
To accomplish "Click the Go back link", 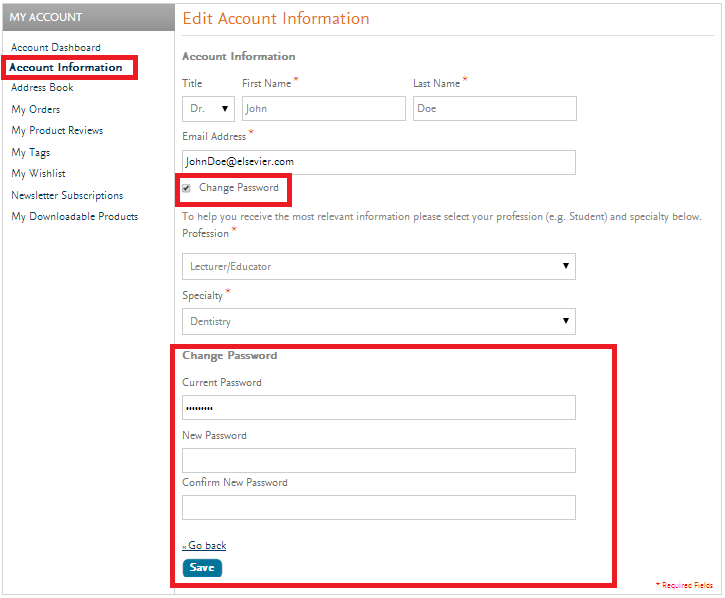I will point(204,545).
